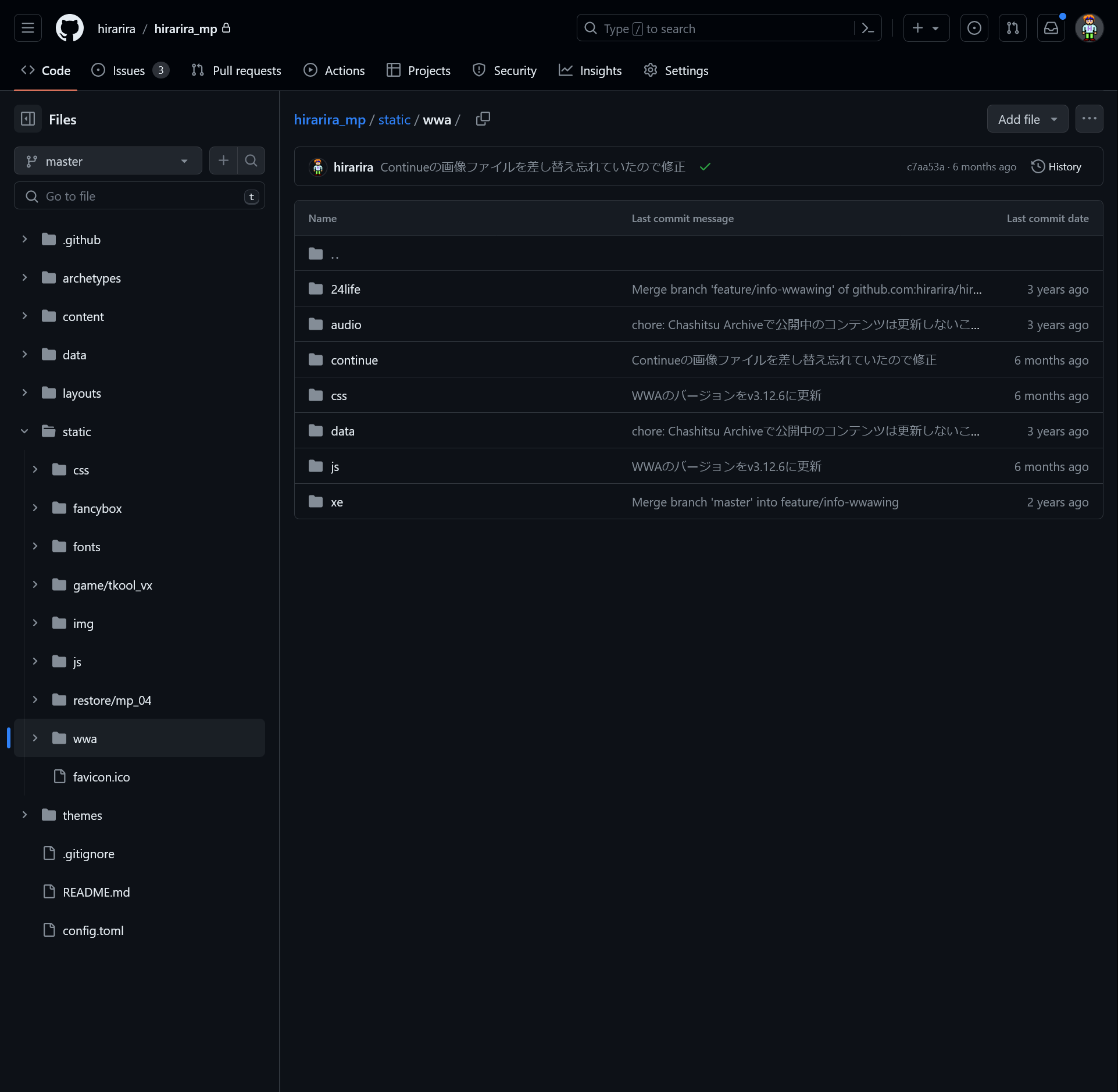Open the notifications inbox
Viewport: 1118px width, 1092px height.
coord(1051,28)
